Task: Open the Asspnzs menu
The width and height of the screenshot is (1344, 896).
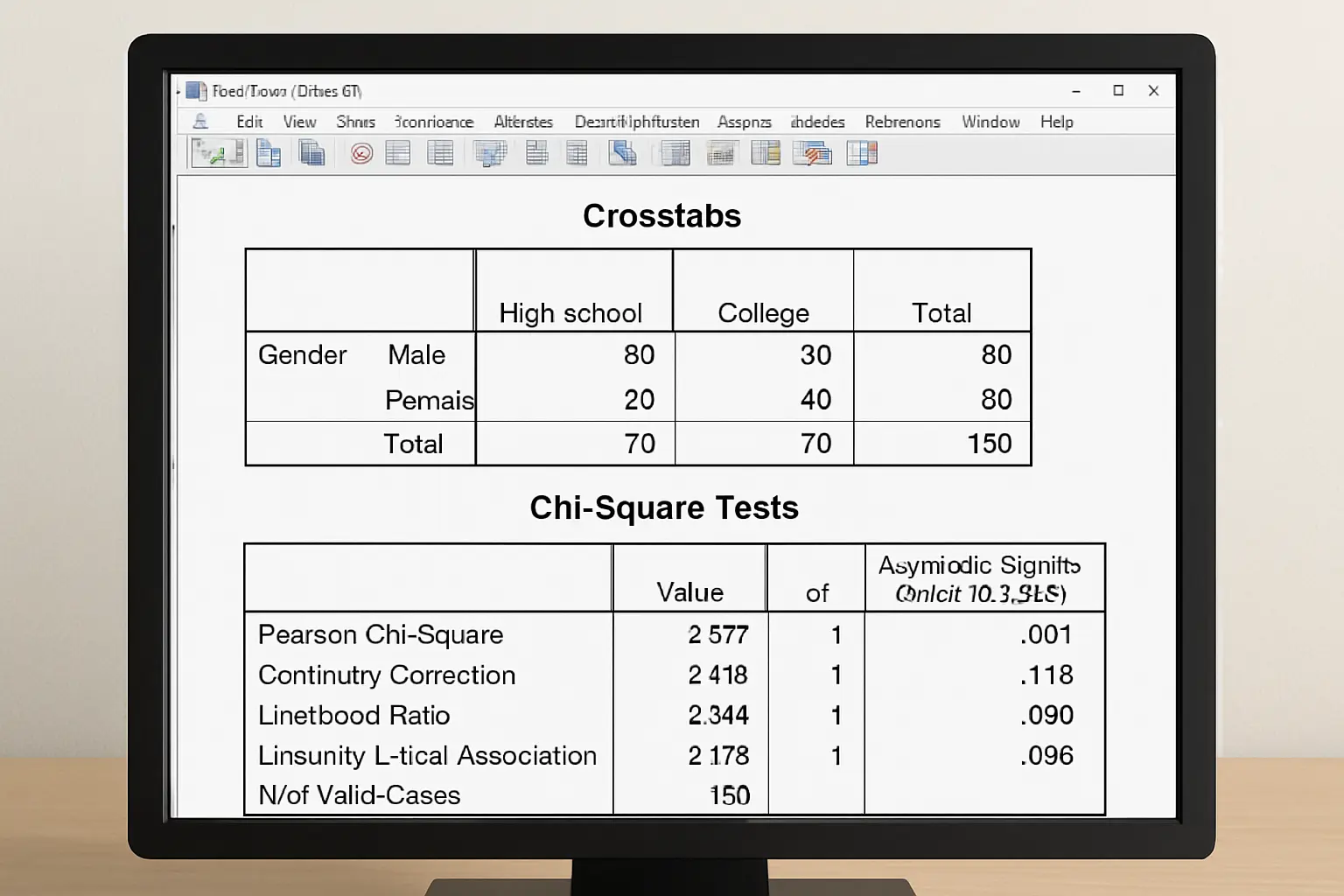Action: (745, 122)
